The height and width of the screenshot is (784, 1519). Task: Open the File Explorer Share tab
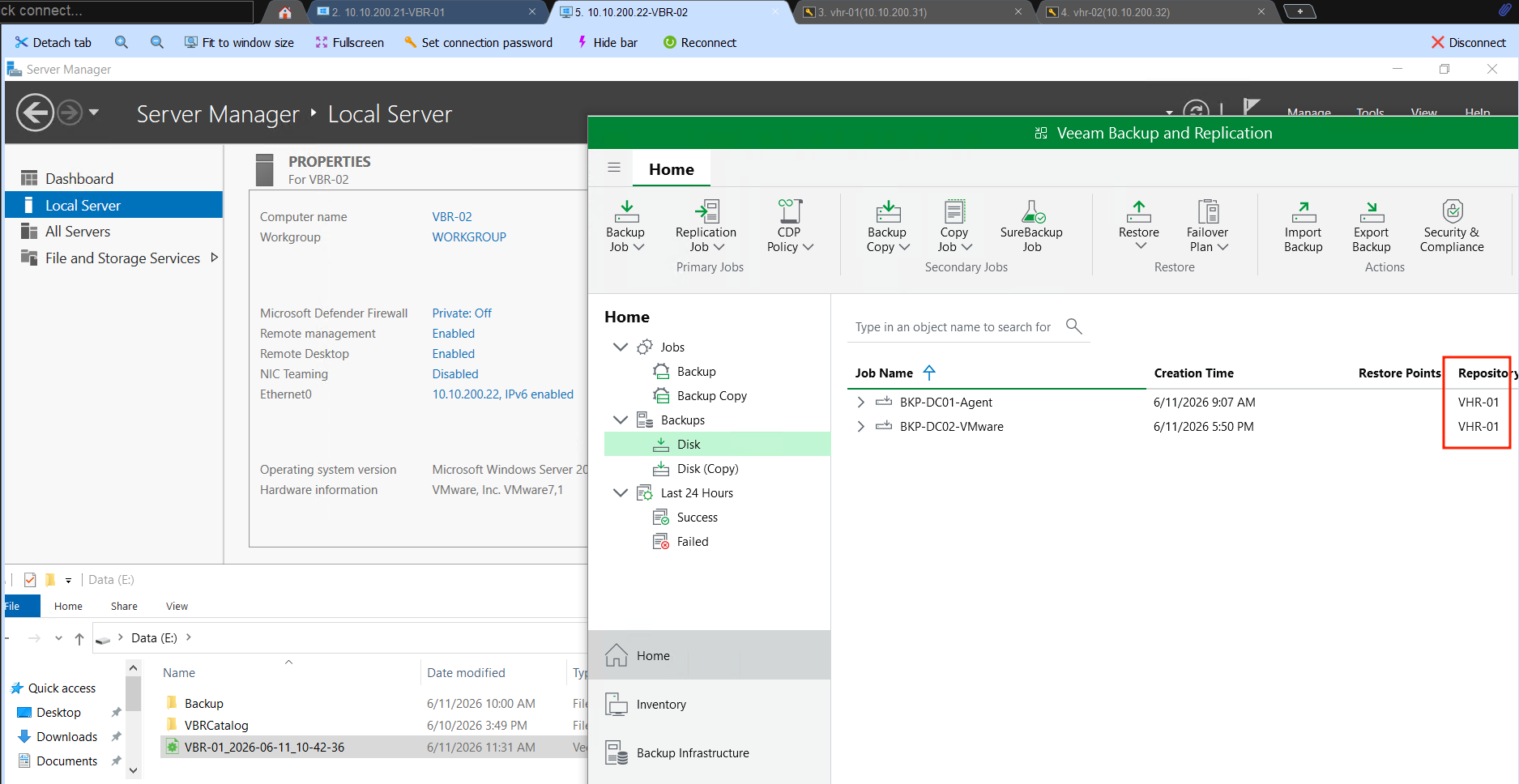click(x=124, y=606)
